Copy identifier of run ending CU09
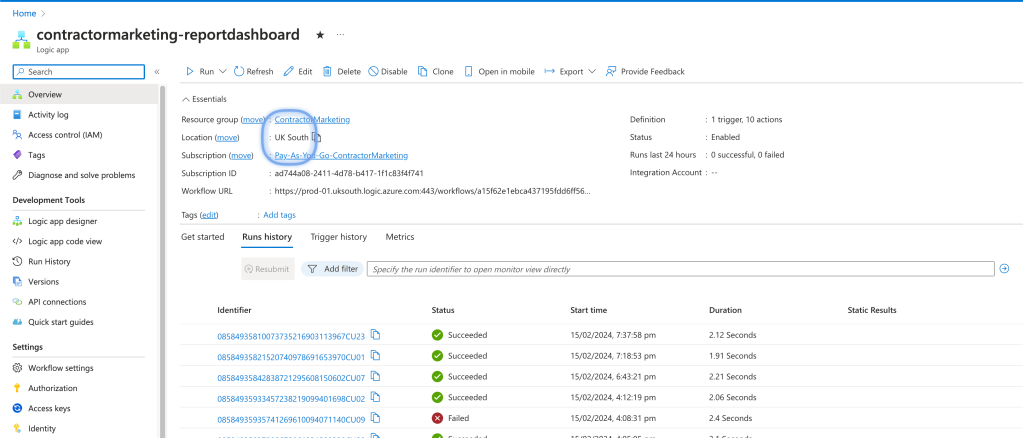Viewport: 1023px width, 438px height. click(x=376, y=418)
